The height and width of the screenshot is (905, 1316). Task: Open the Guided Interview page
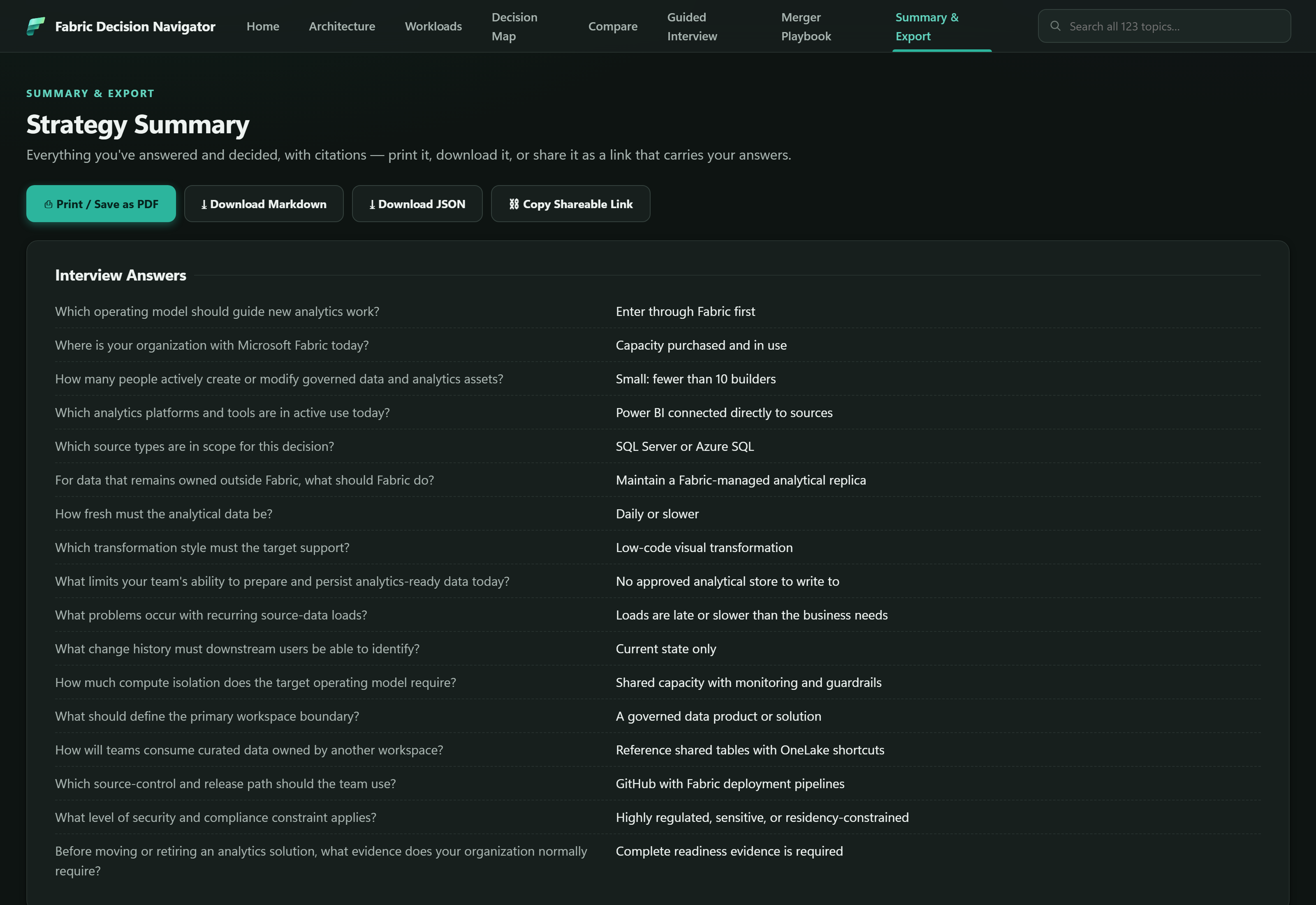point(692,27)
